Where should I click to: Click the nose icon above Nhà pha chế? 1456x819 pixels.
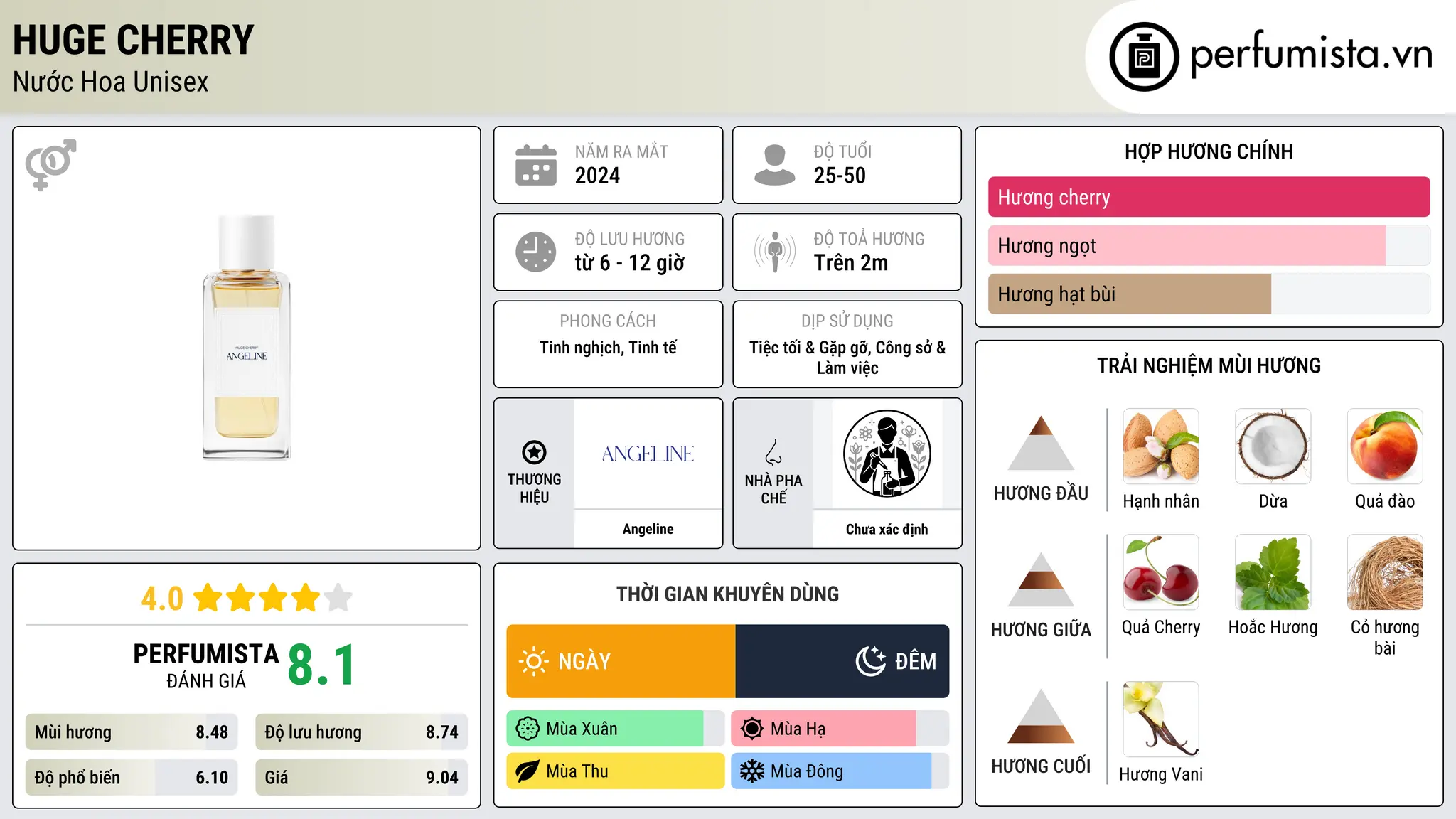pyautogui.click(x=773, y=452)
